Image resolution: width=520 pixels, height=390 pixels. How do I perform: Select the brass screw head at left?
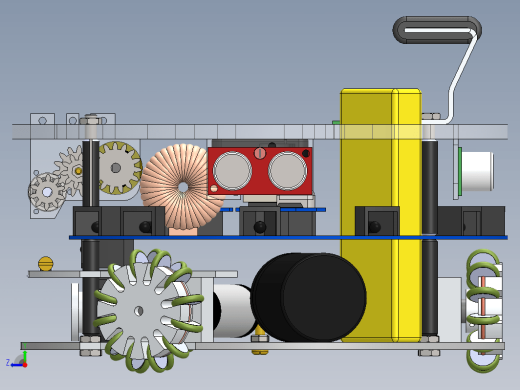46,264
